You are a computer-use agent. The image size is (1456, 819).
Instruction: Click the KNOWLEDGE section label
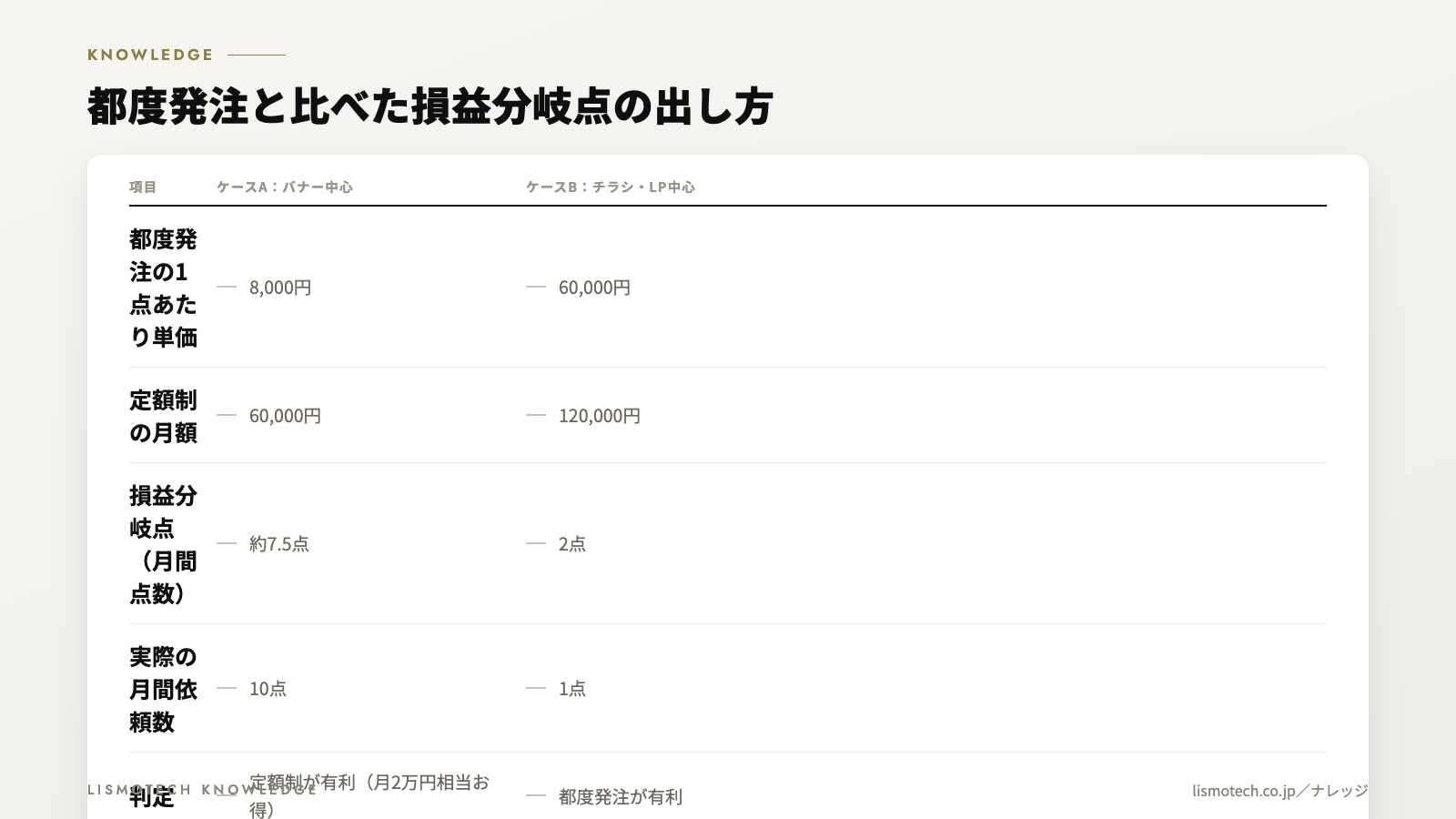(x=150, y=55)
